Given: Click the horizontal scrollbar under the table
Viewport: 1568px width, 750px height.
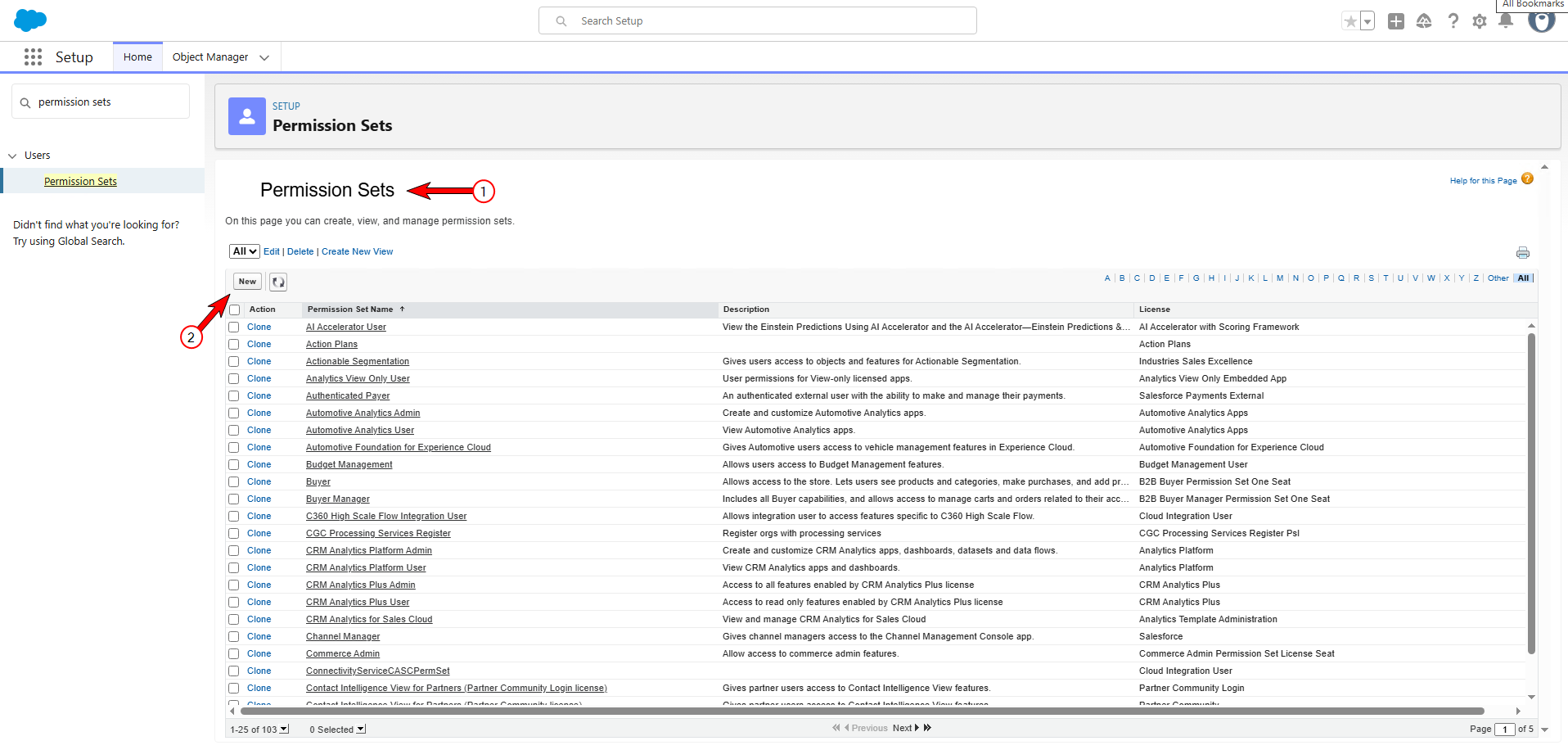Looking at the screenshot, I should point(863,711).
